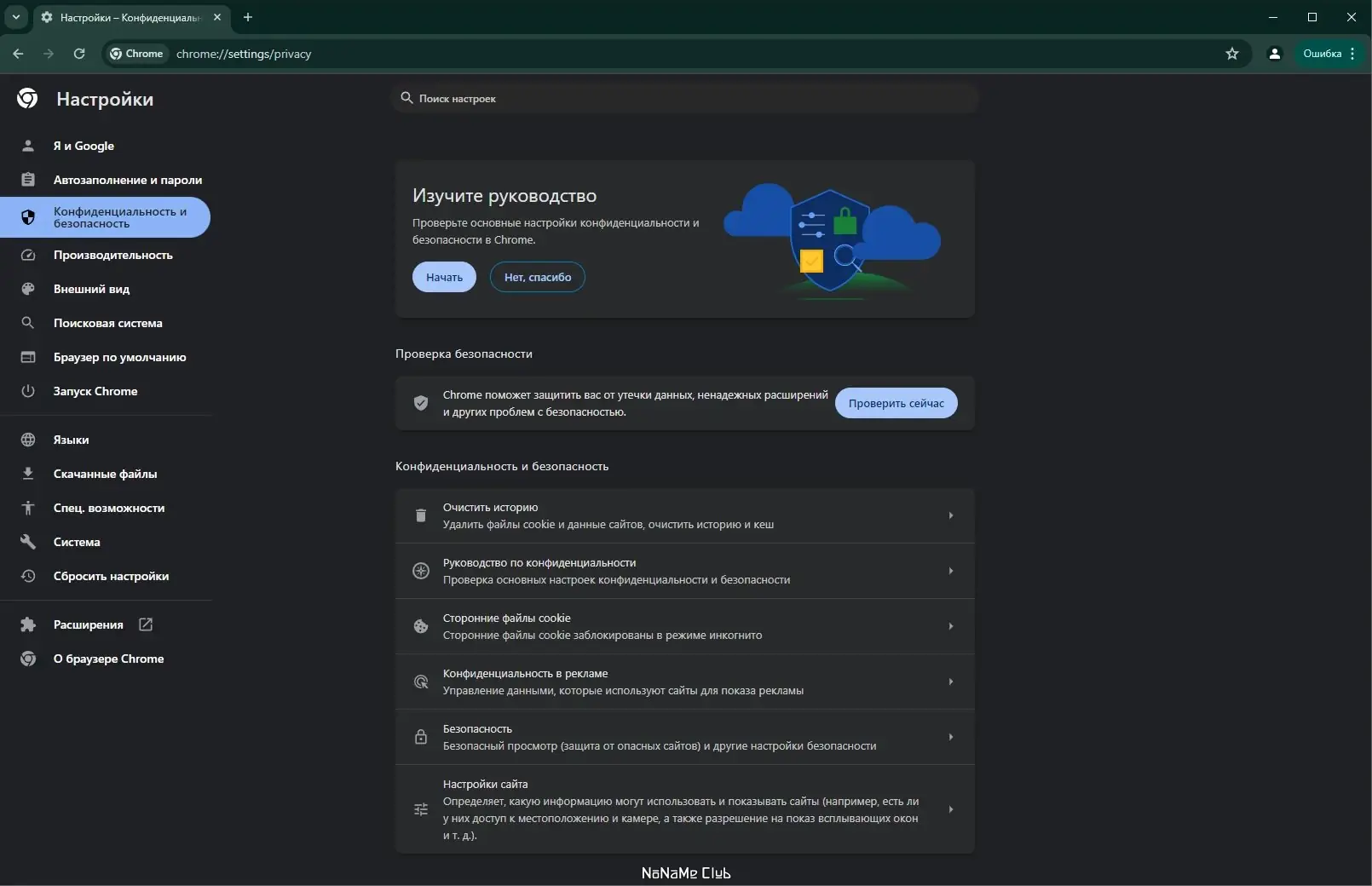Click the cookie icon for Сторонние файлы cookie

click(x=420, y=626)
